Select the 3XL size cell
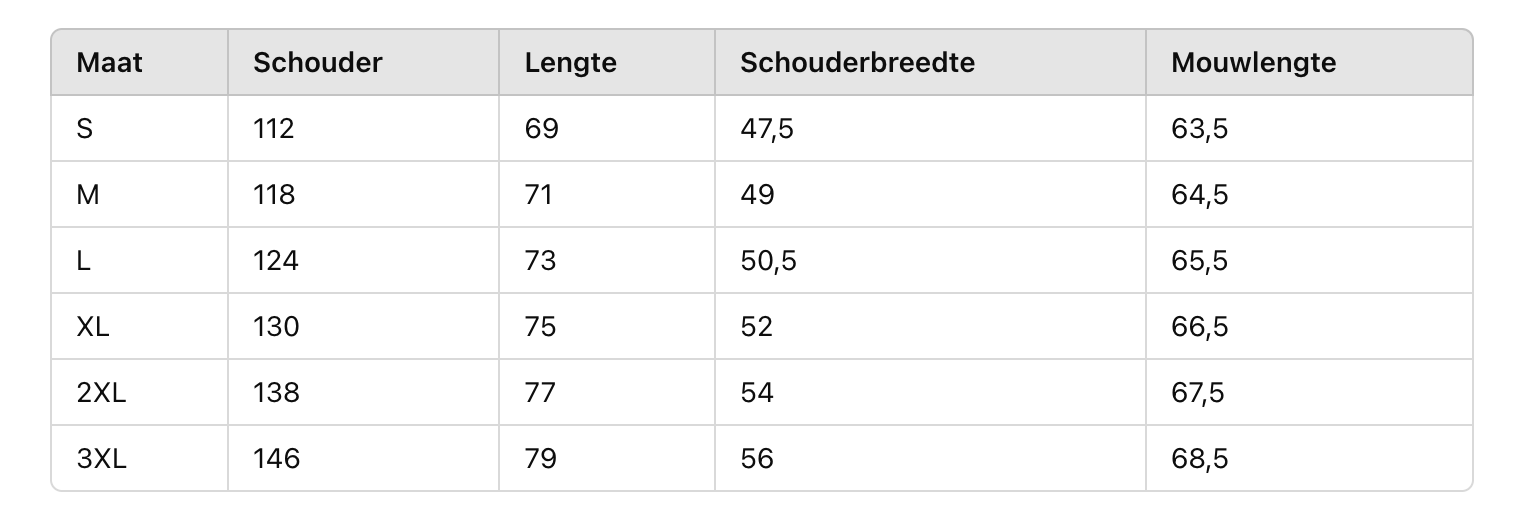Image resolution: width=1526 pixels, height=520 pixels. coord(101,459)
